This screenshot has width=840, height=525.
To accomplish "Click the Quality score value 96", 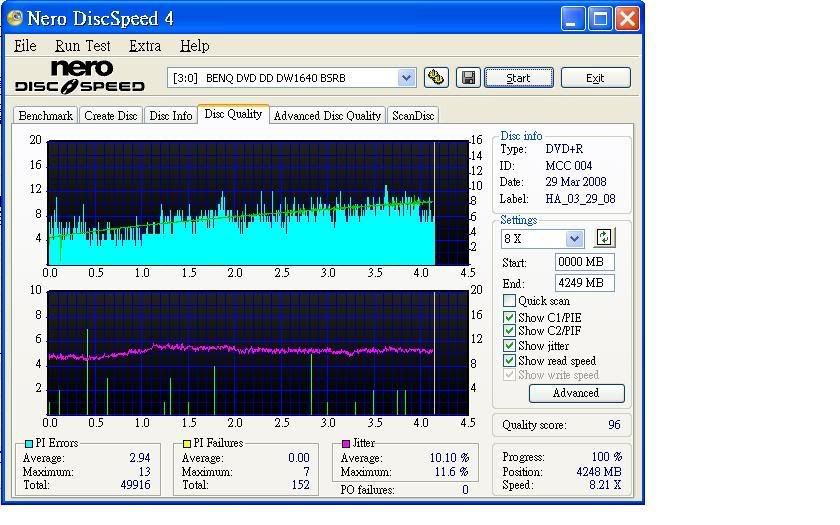I will click(x=614, y=425).
